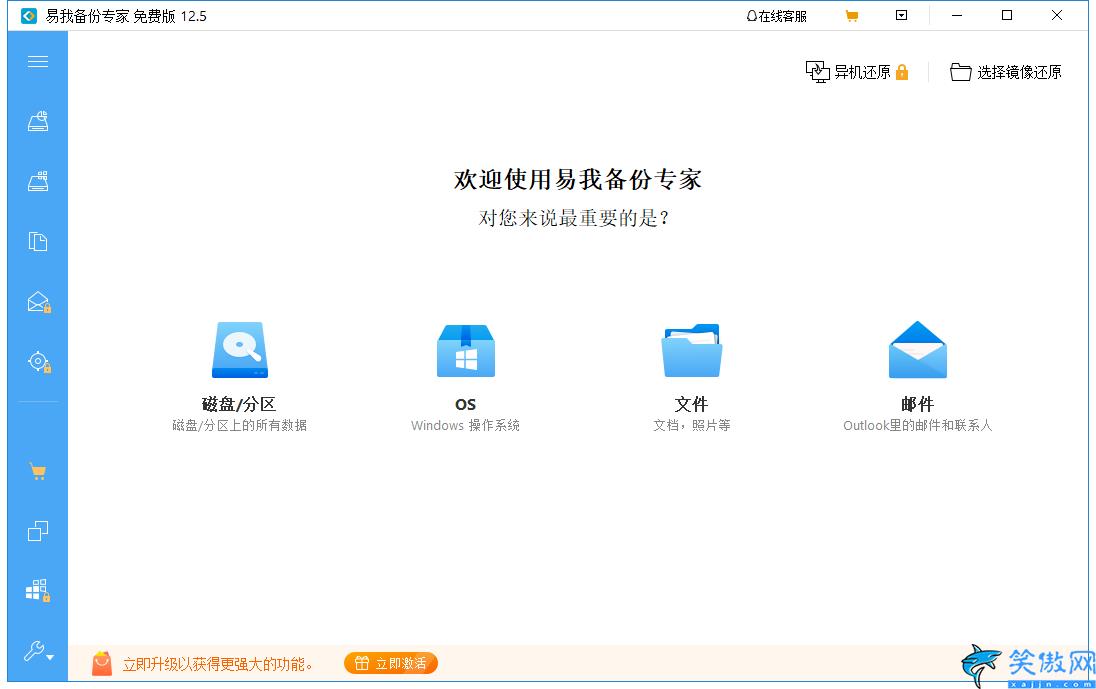Select the OS Windows box icon
This screenshot has height=689, width=1096.
pos(466,351)
